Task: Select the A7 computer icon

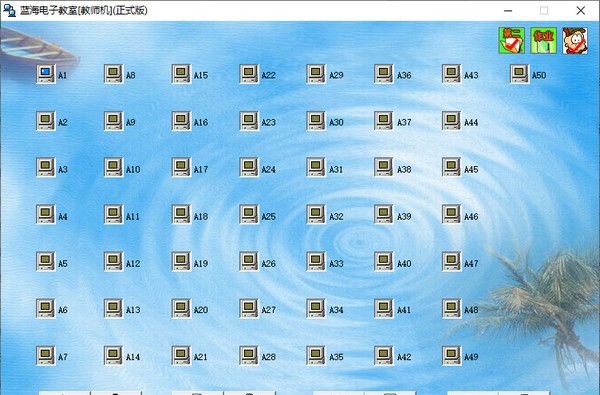Action: point(46,356)
